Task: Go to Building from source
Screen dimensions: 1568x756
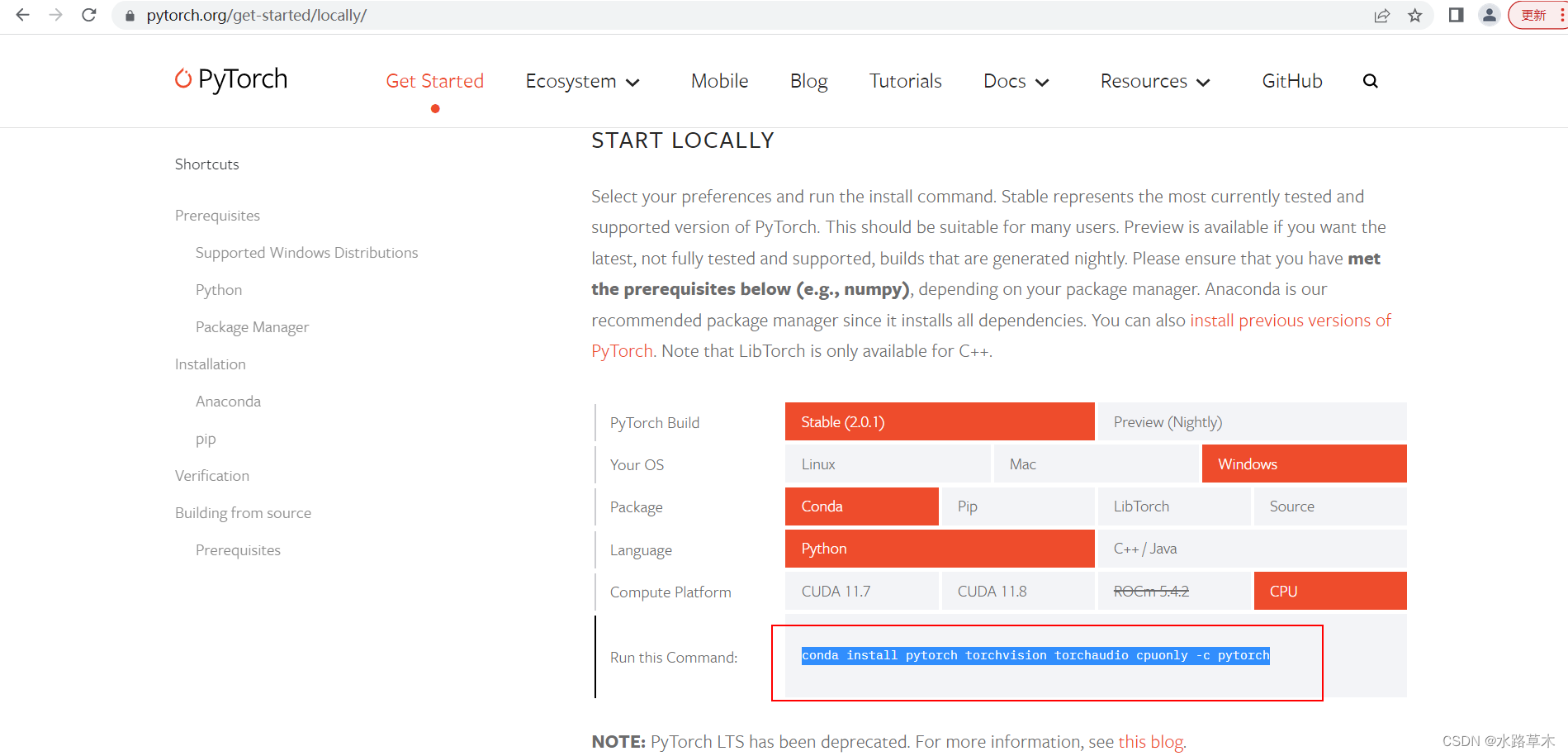Action: pos(243,513)
